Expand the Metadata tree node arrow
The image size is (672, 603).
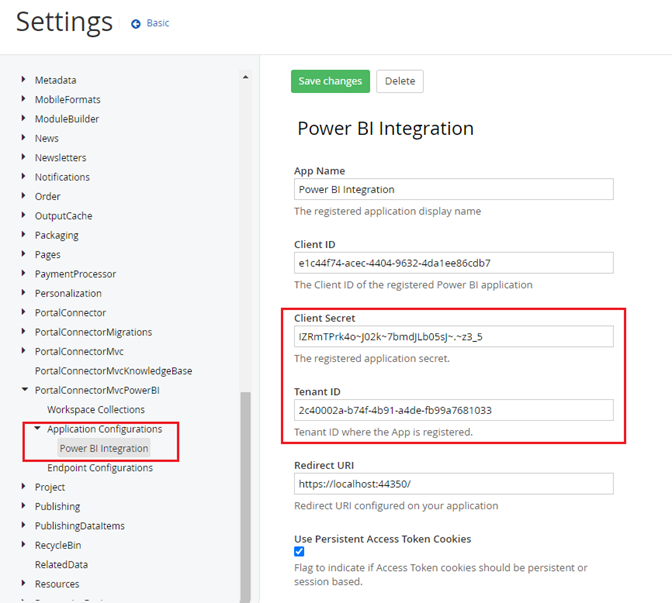[24, 79]
